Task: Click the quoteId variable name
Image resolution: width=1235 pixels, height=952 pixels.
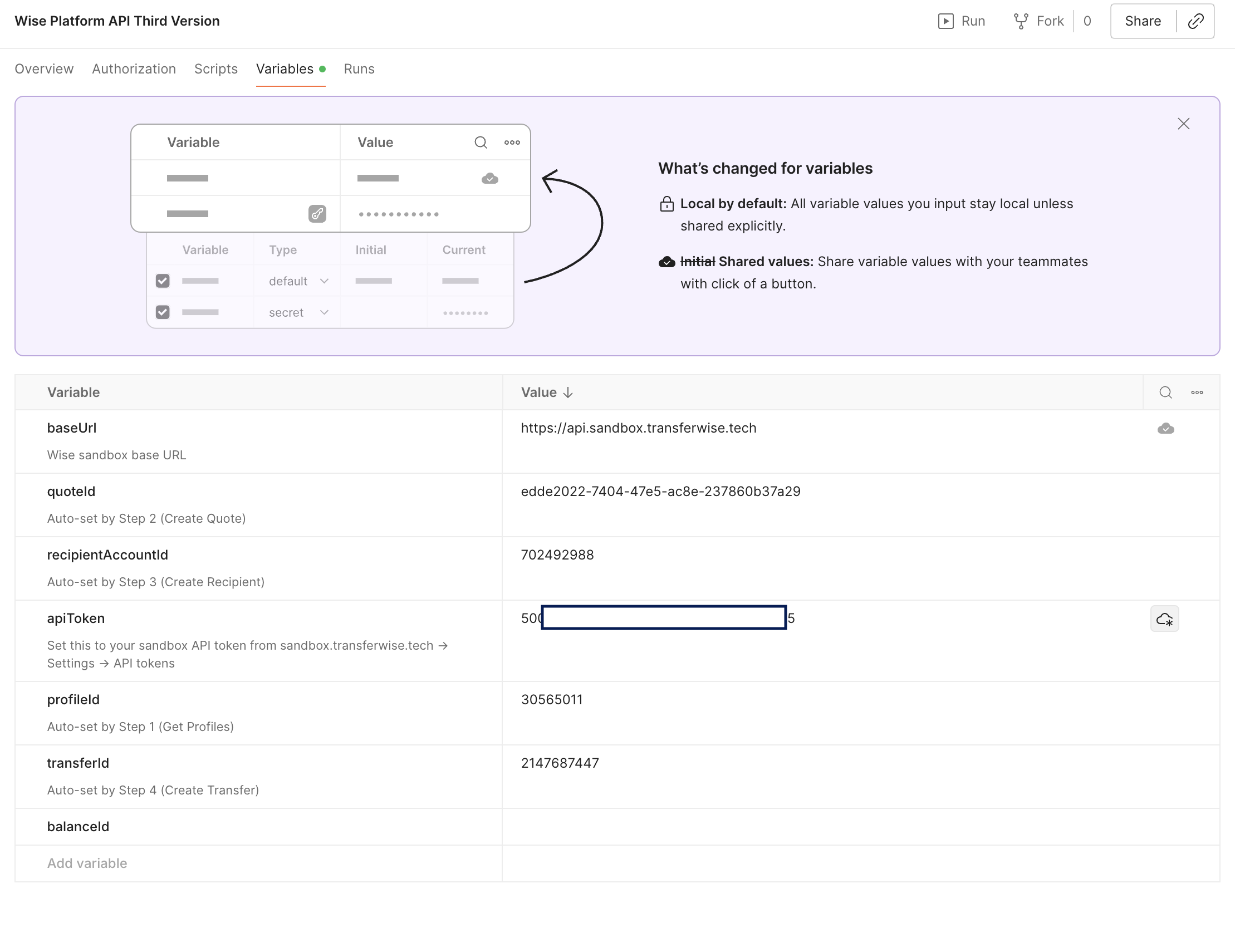Action: [71, 491]
